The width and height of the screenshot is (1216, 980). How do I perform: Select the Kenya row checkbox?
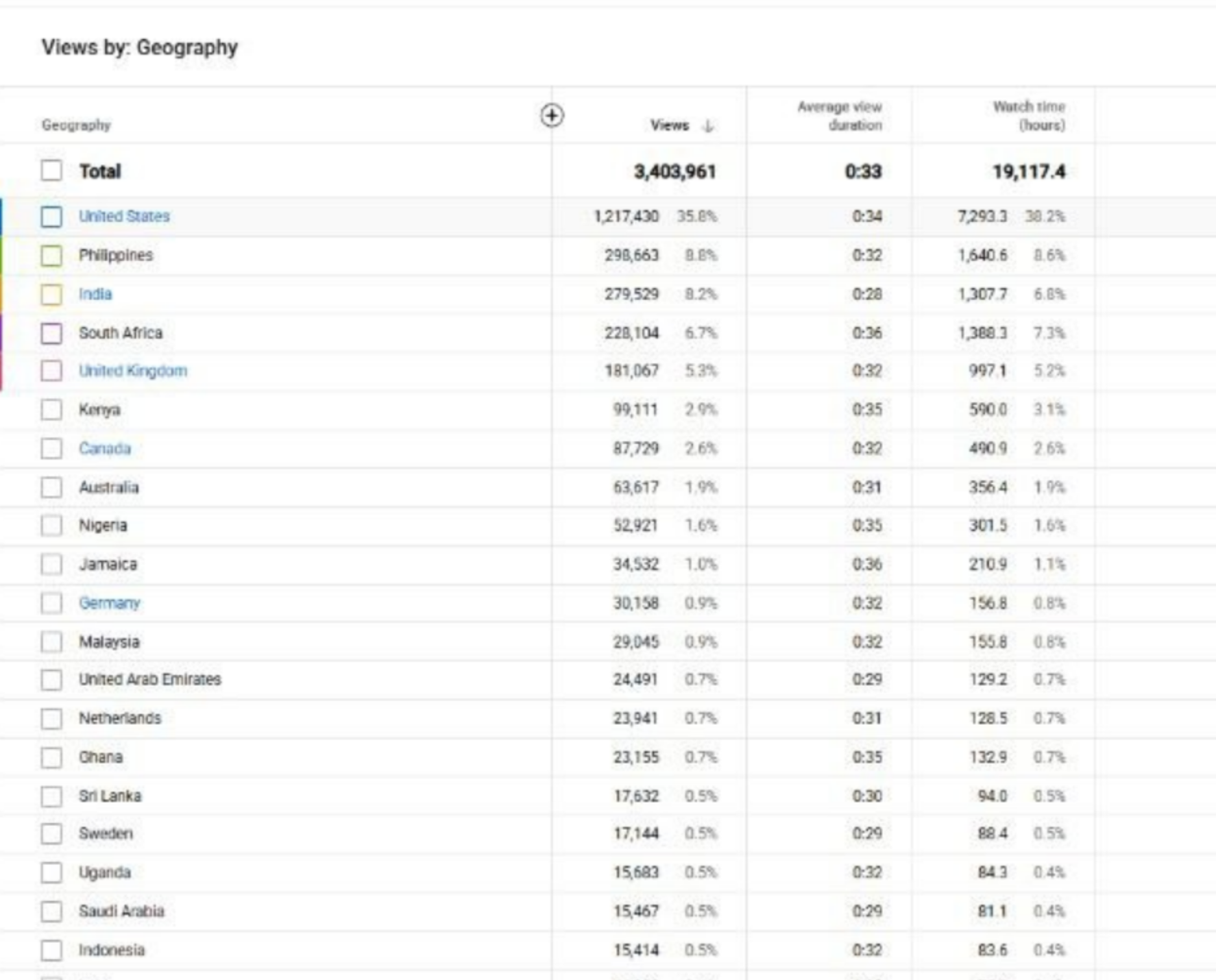coord(51,410)
